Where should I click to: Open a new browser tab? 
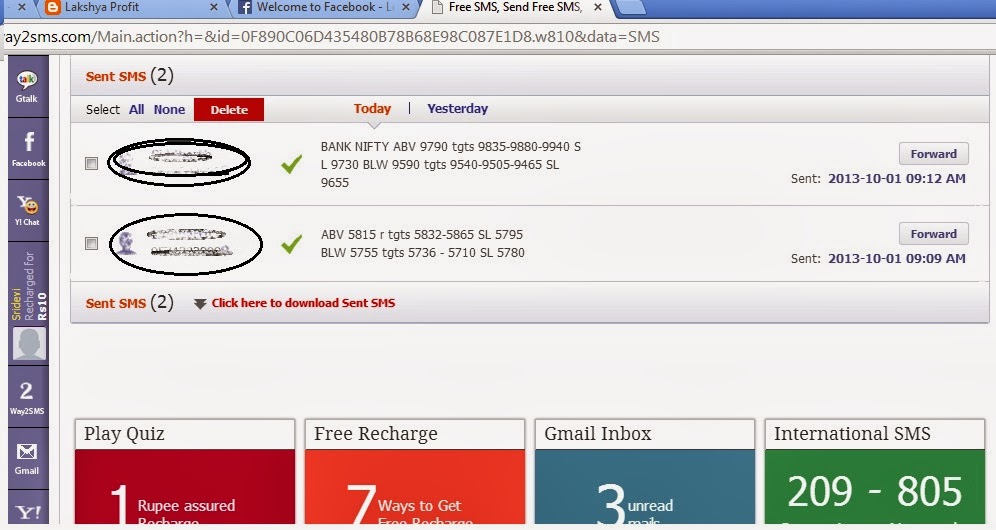[631, 8]
